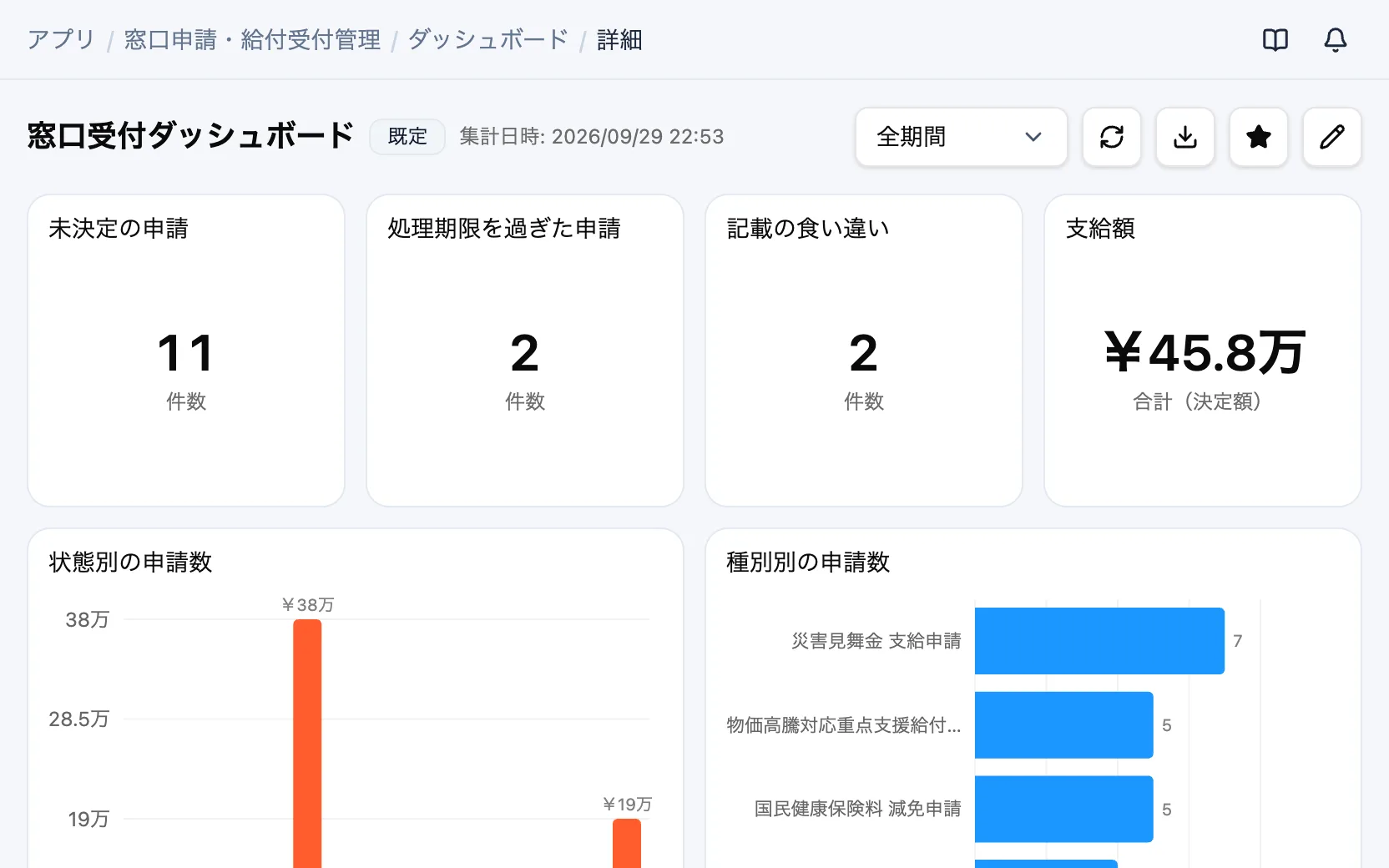Click the 既定 badge
Image resolution: width=1389 pixels, height=868 pixels.
407,137
